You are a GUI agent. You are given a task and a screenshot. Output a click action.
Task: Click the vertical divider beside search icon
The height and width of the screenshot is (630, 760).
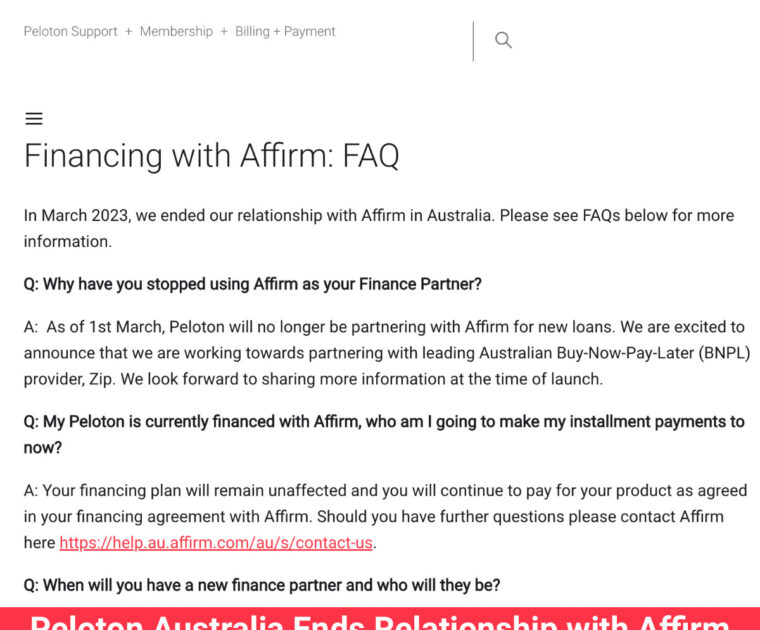pyautogui.click(x=473, y=41)
